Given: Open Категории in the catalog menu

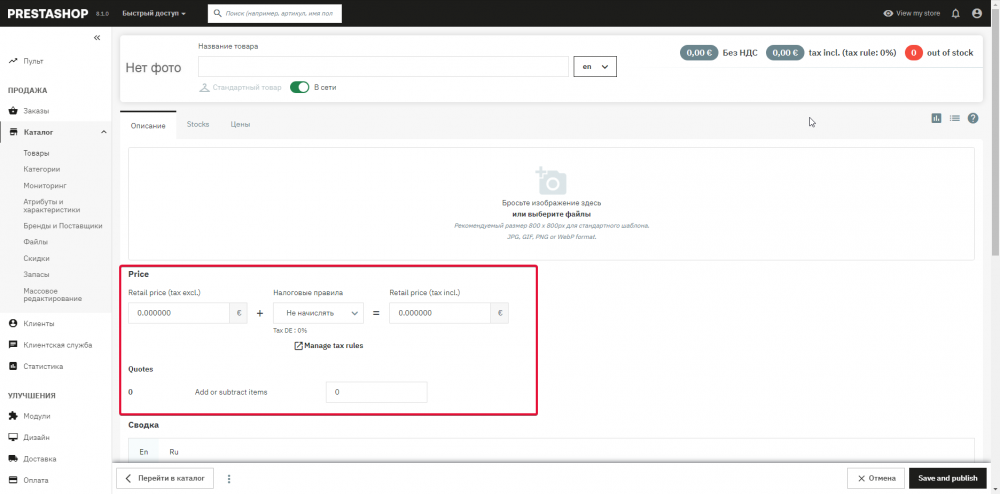Looking at the screenshot, I should (42, 170).
